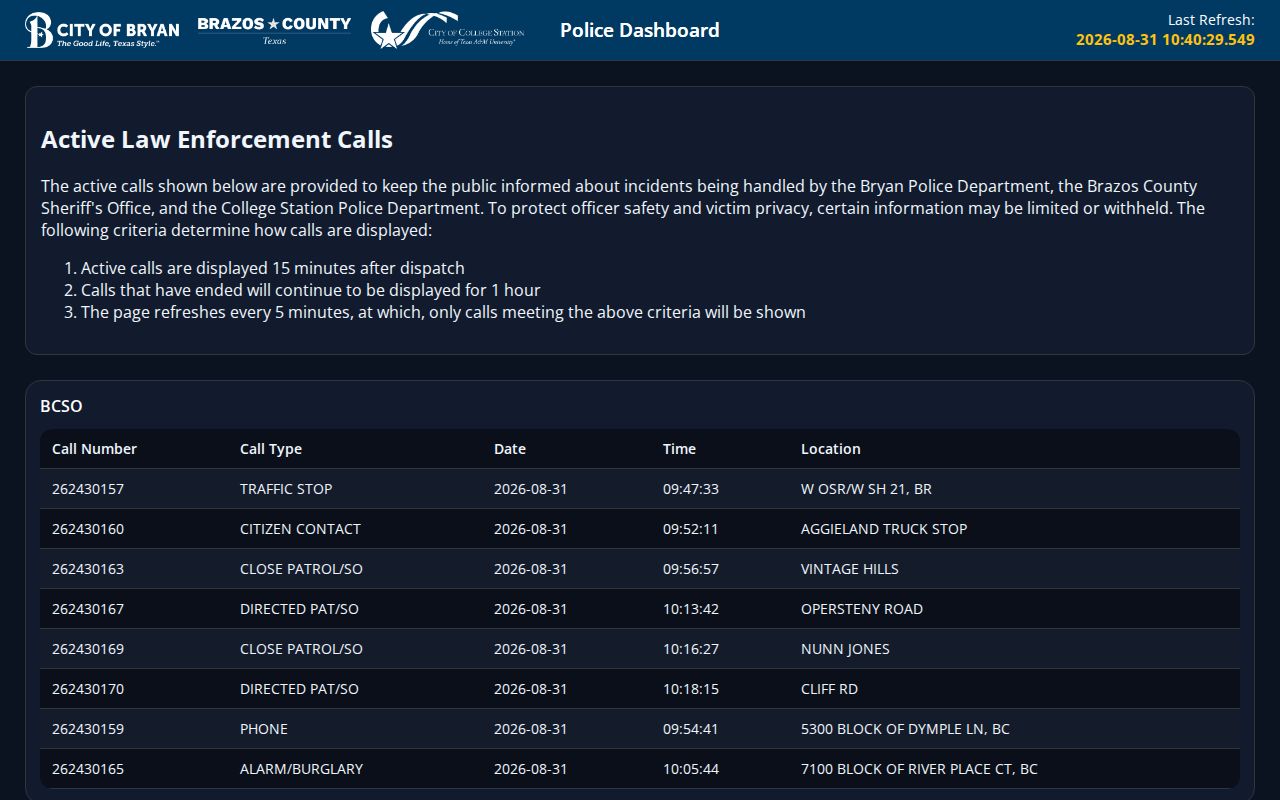
Task: Click location 5300 BLOCK OF DYMPLE LN, BC
Action: [905, 729]
